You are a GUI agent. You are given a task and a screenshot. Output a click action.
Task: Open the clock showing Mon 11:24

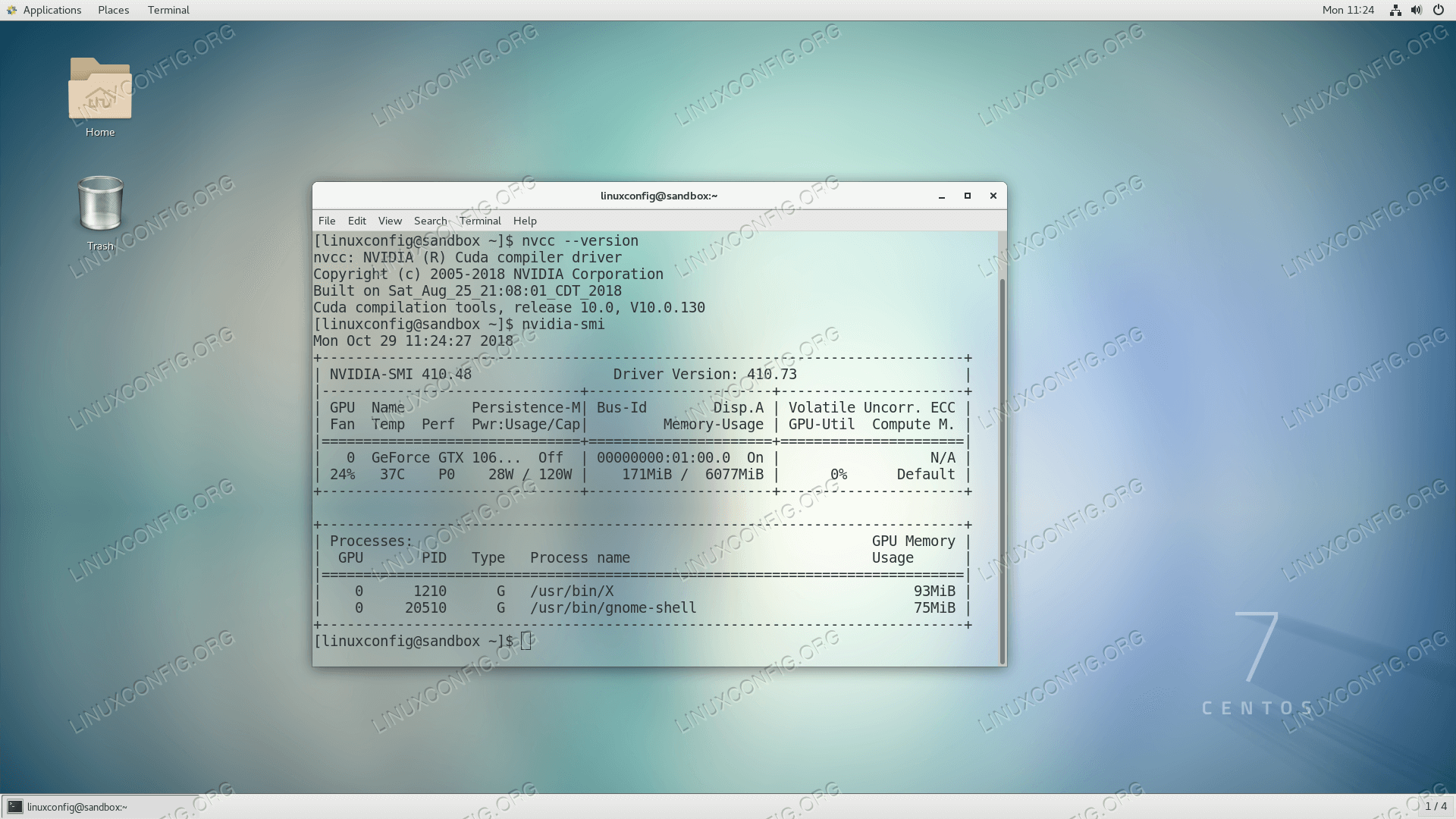[1348, 10]
